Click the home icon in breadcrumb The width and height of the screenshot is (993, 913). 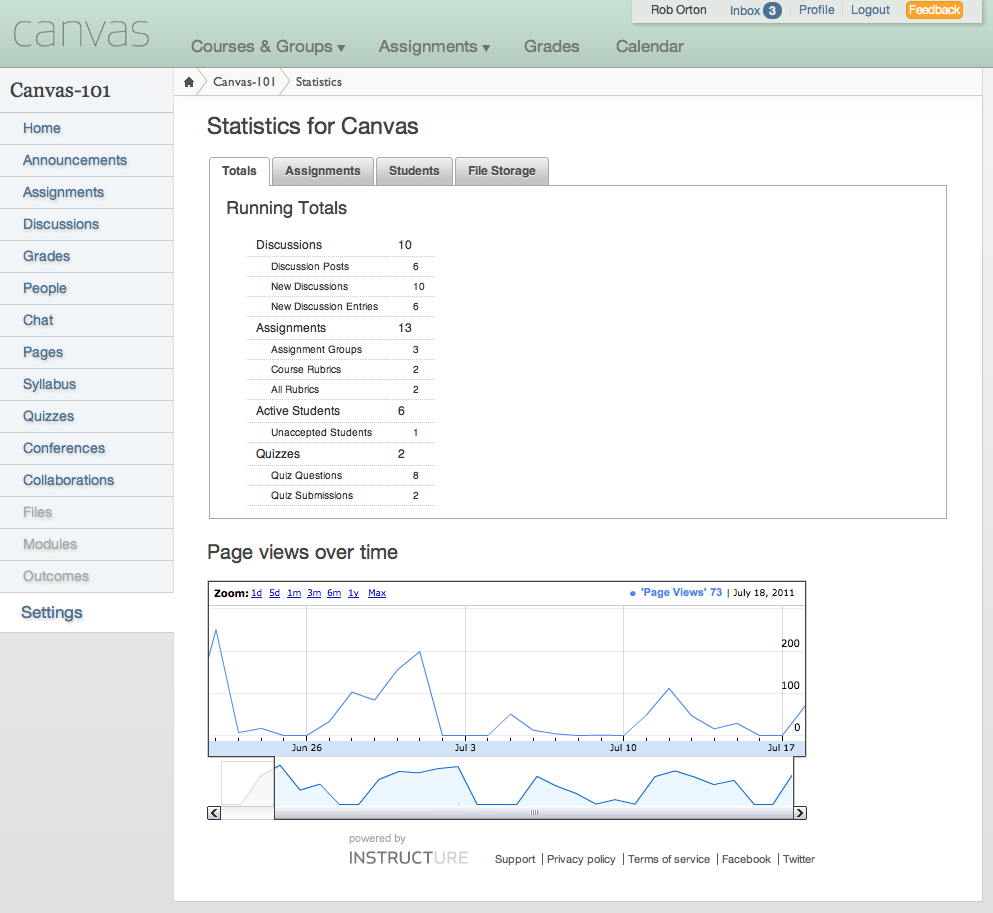(x=189, y=82)
